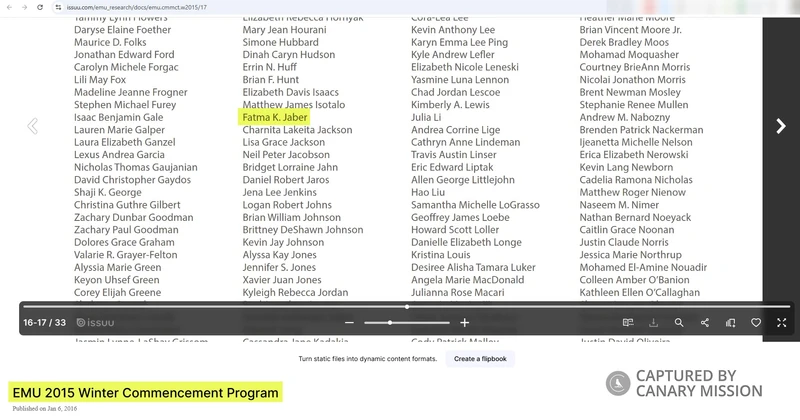Image resolution: width=800 pixels, height=420 pixels.
Task: Go back using browser back arrow
Action: point(9,7)
